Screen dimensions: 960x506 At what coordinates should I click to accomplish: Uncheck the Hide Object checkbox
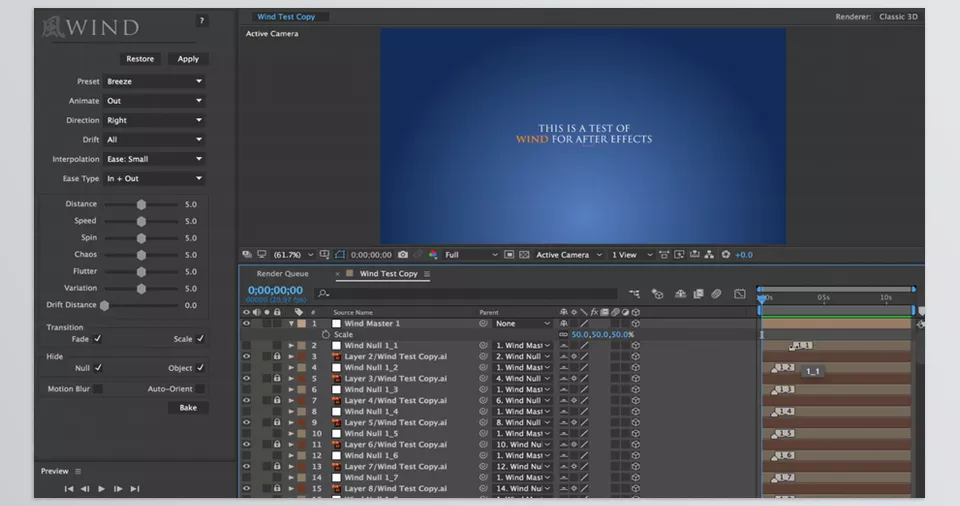tap(200, 368)
